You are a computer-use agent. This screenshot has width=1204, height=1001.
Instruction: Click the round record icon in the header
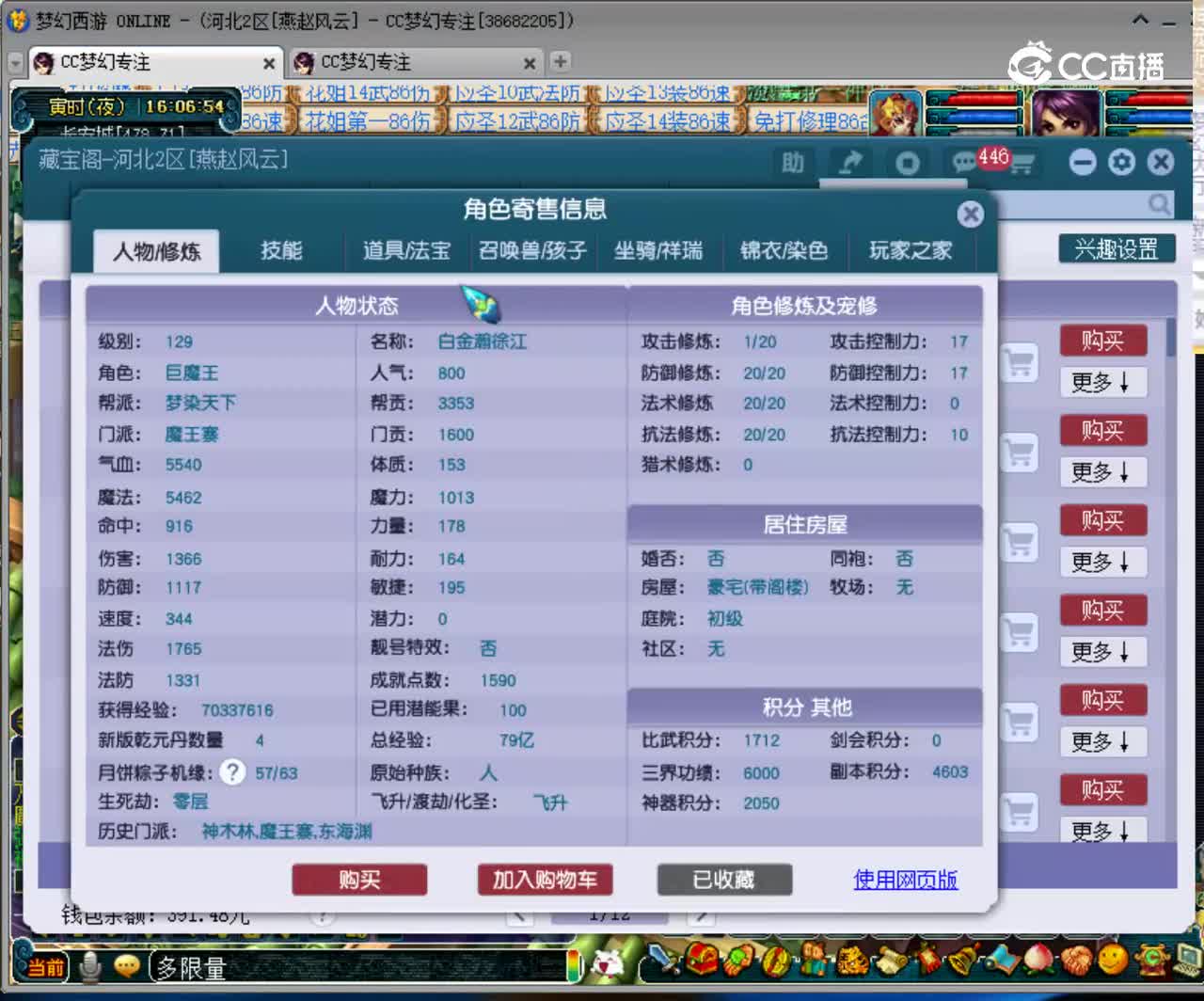[x=908, y=164]
